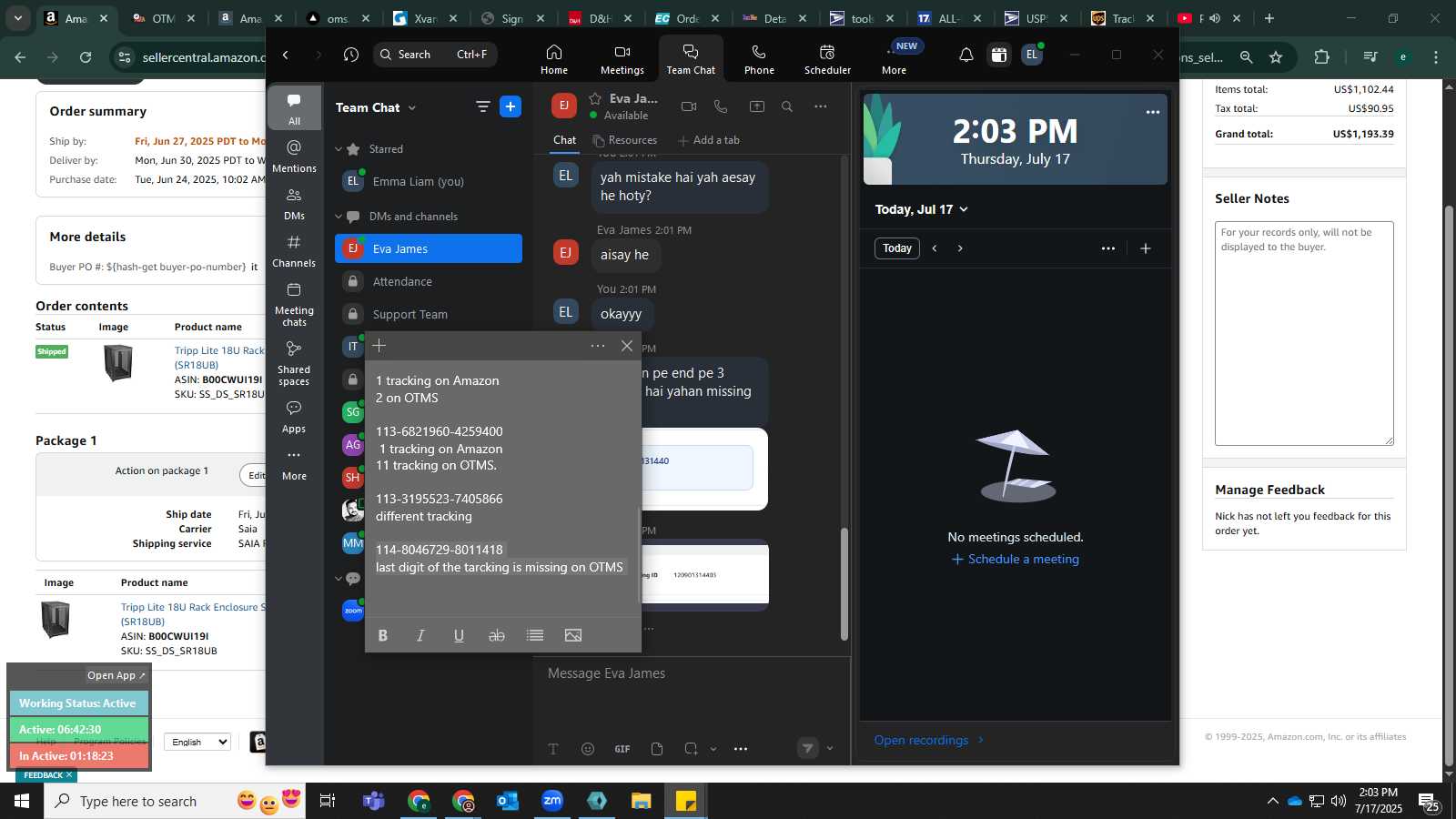Toggle bold in sticky note
Screen dimensions: 1456x819
(383, 635)
